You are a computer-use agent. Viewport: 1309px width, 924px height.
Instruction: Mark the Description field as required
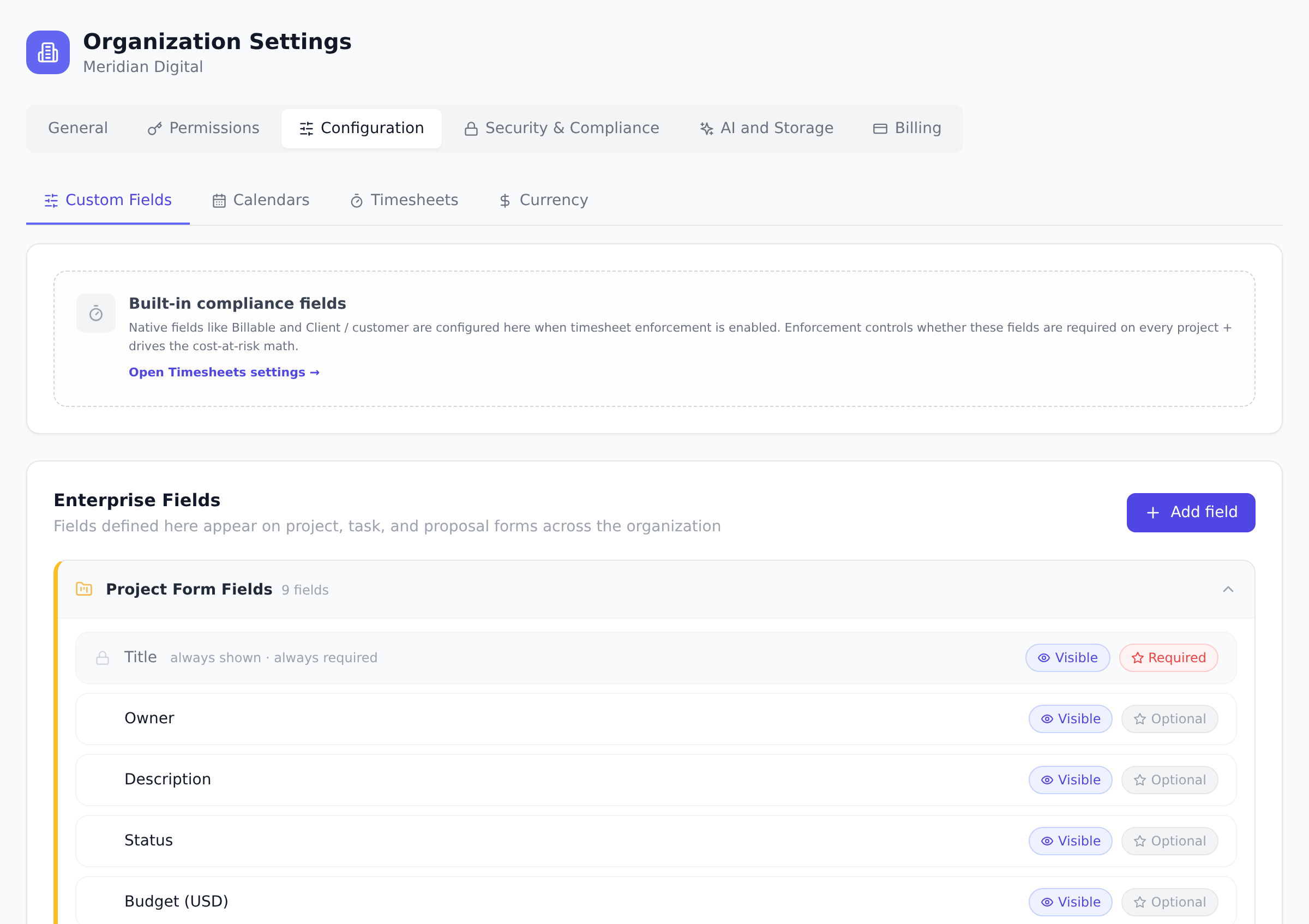tap(1169, 780)
